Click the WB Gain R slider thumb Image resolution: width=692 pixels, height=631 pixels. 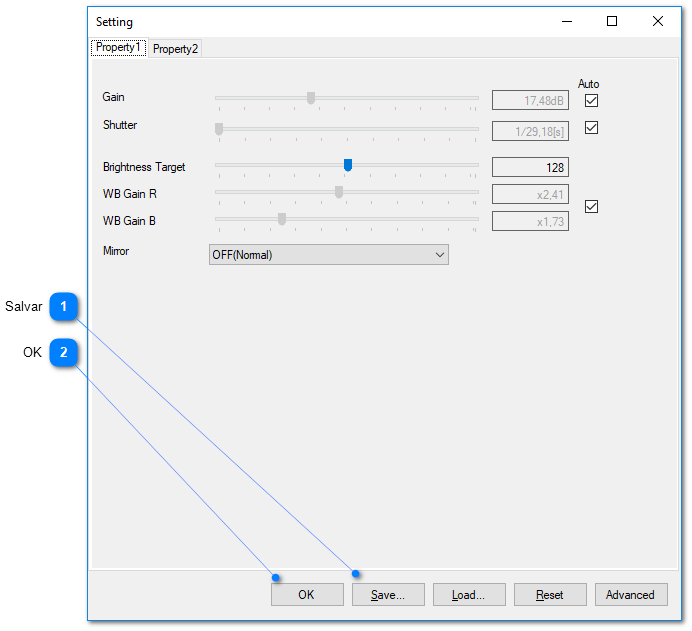[x=338, y=192]
